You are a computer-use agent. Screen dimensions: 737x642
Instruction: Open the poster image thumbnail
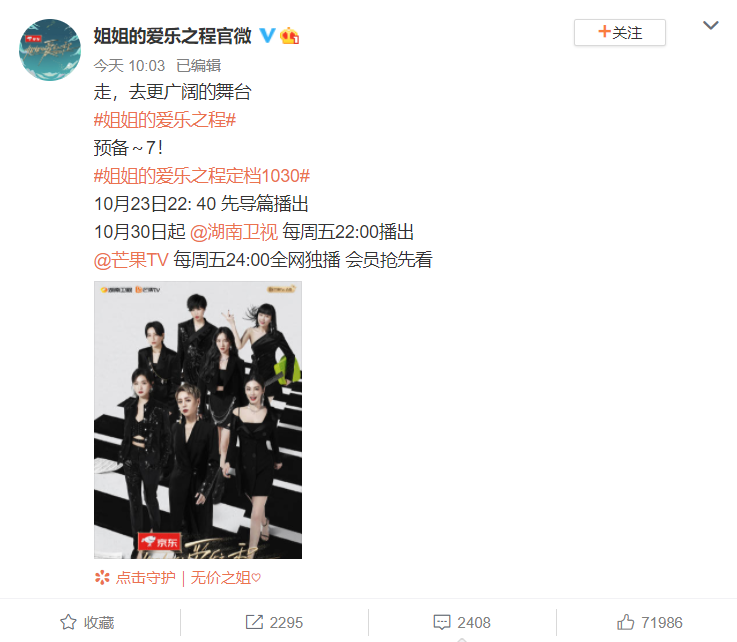(198, 420)
